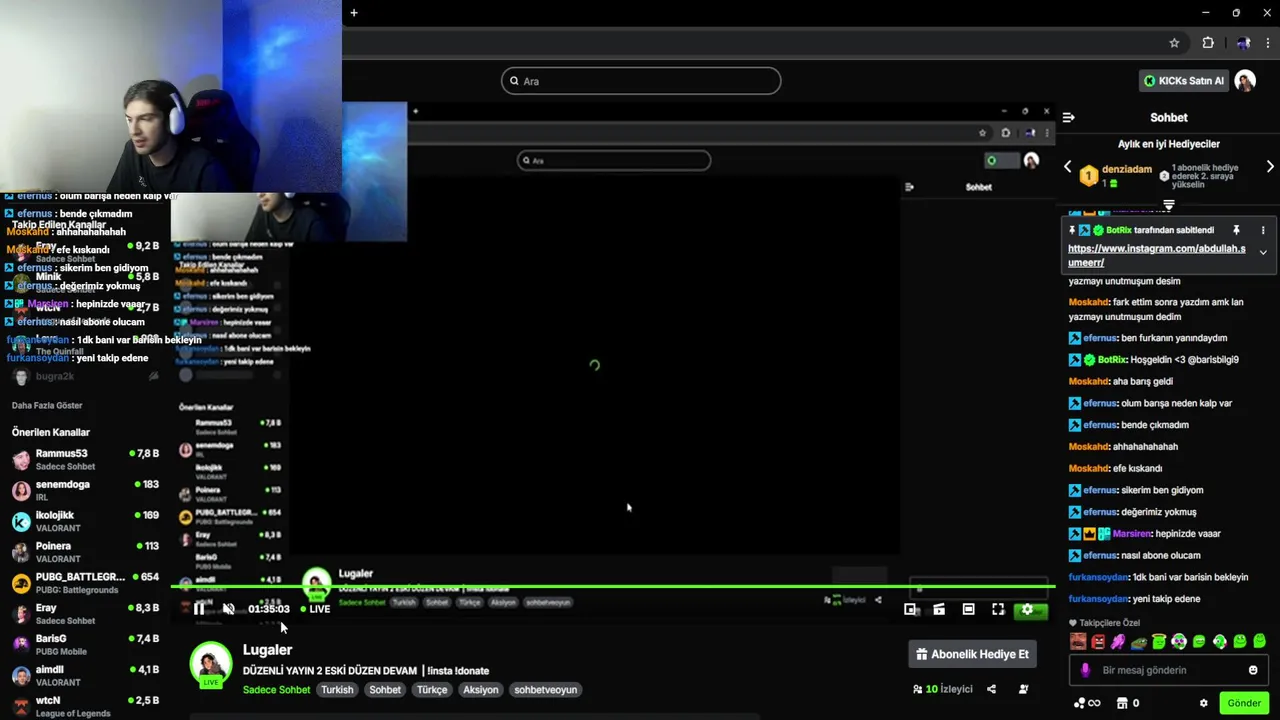Share the stream via share icon
Viewport: 1280px width, 720px height.
pyautogui.click(x=991, y=689)
